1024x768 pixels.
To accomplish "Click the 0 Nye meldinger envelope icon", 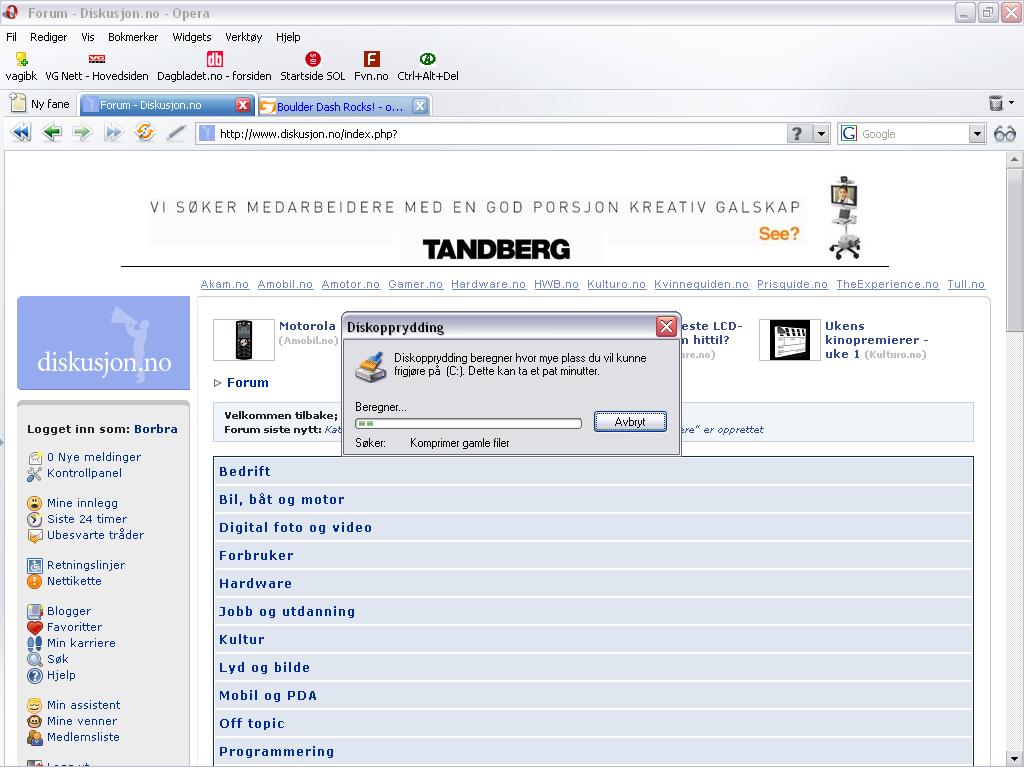I will pos(35,458).
